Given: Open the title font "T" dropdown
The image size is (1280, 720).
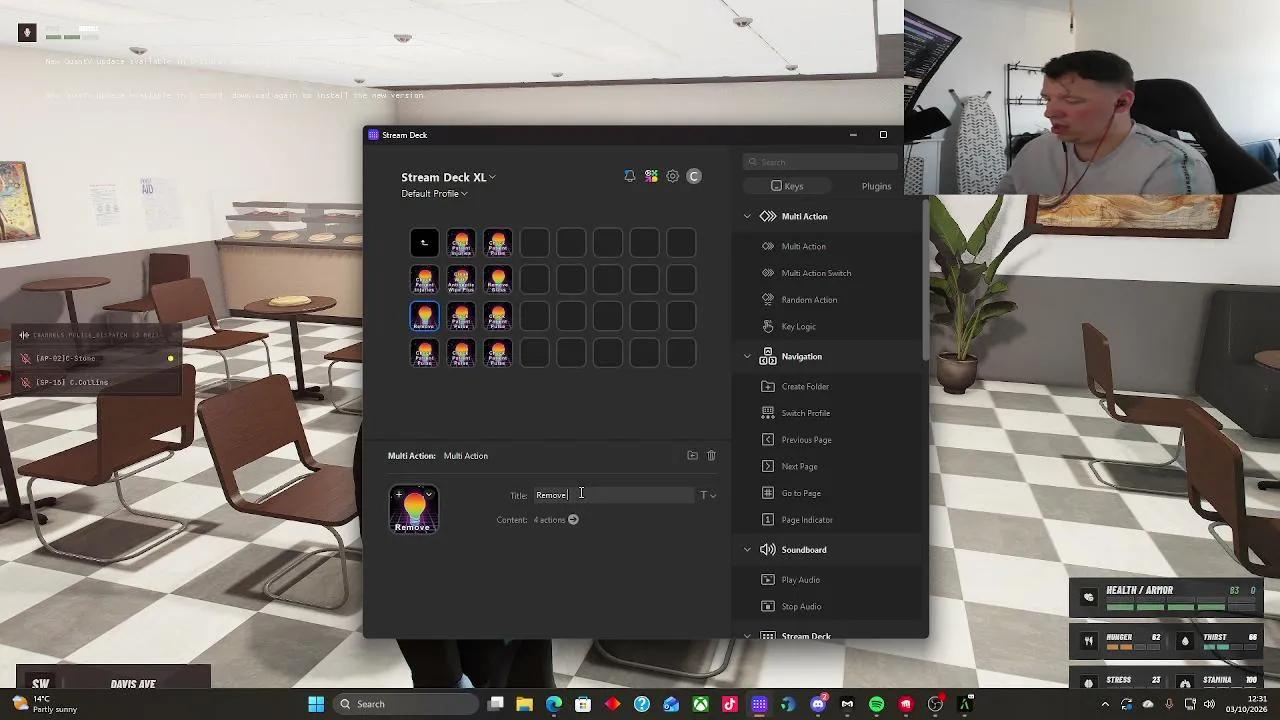Looking at the screenshot, I should click(707, 495).
